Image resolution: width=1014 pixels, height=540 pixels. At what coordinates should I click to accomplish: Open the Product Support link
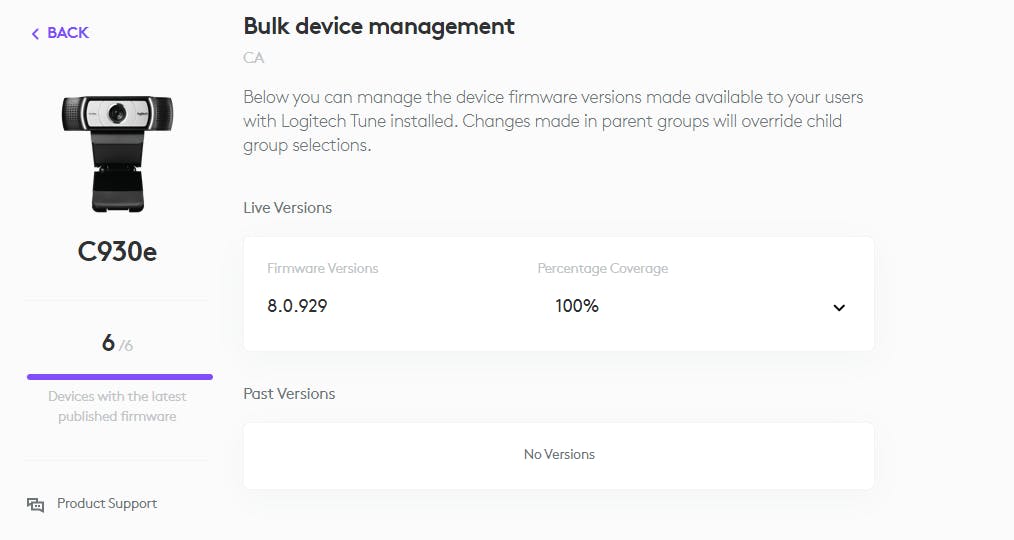(106, 503)
